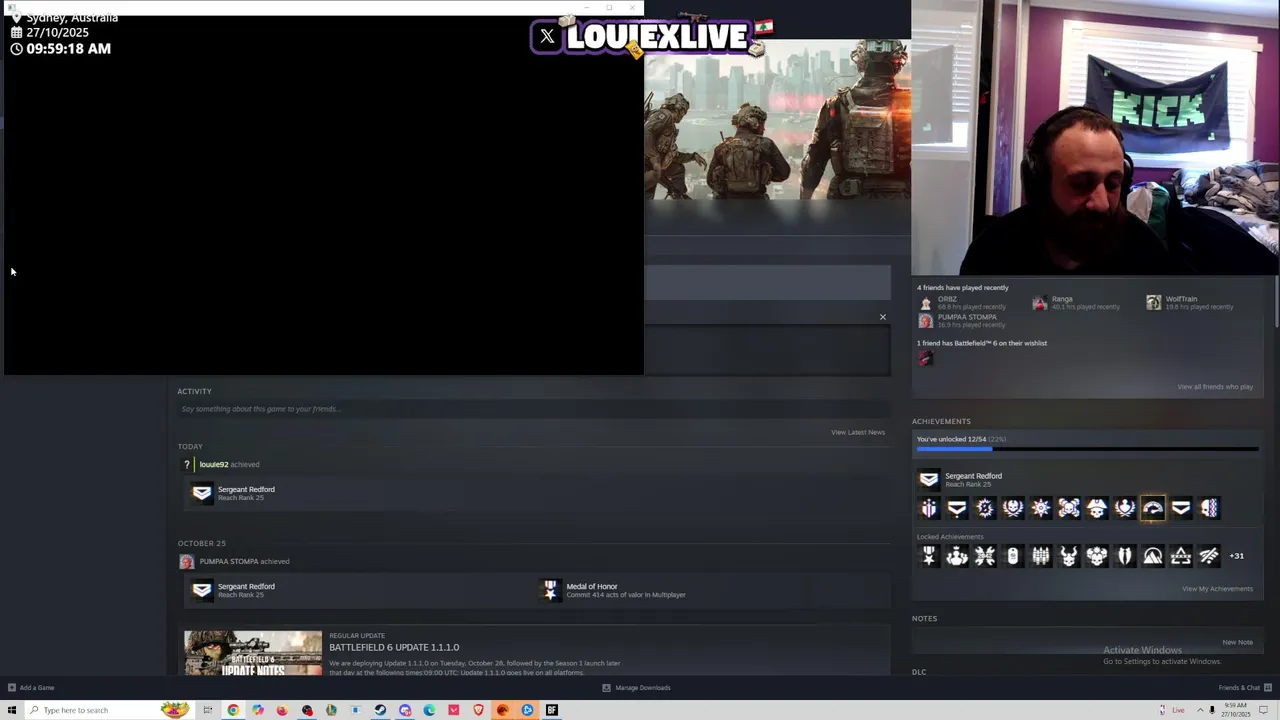Click the activity message input field
This screenshot has height=720, width=1280.
coord(533,409)
